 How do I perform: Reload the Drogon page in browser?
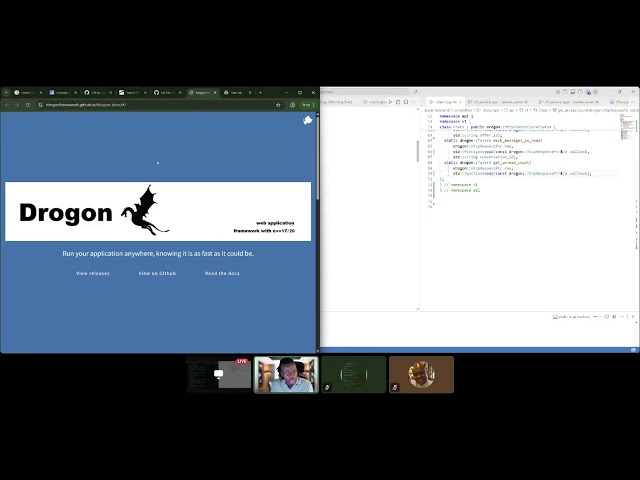click(28, 105)
